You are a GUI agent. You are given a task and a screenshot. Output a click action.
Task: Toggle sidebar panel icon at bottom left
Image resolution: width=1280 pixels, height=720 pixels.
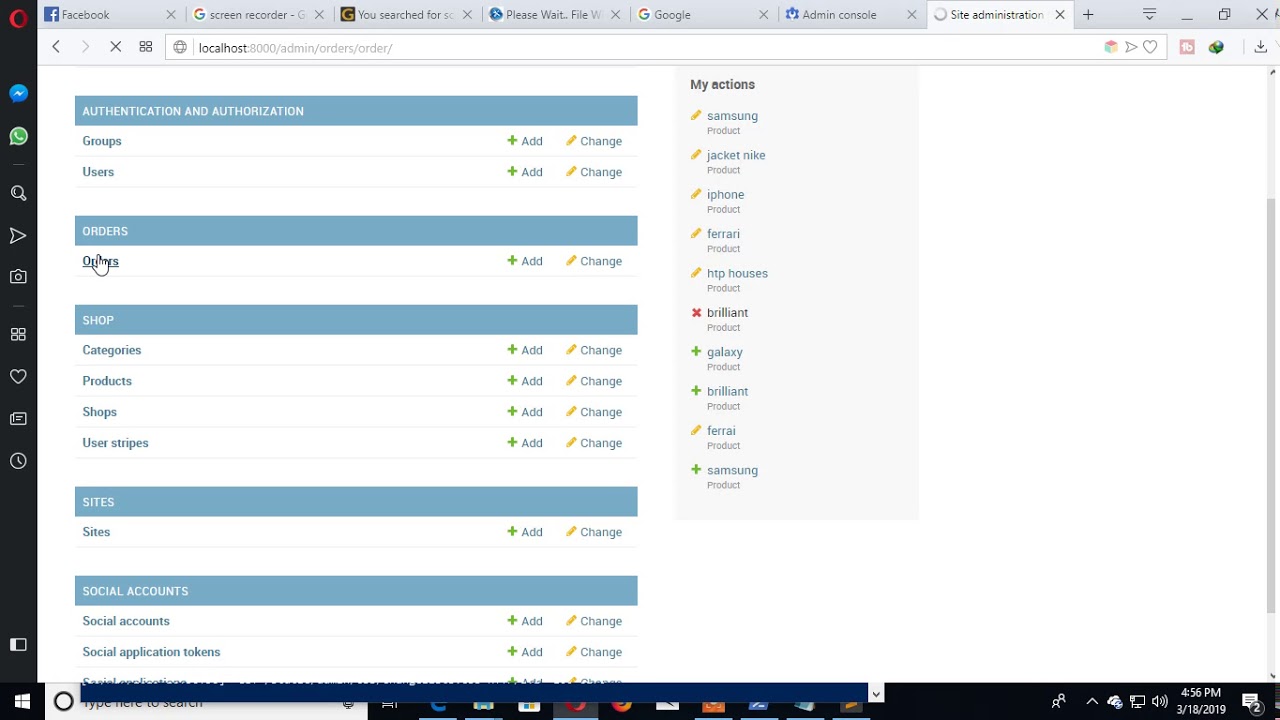click(18, 645)
